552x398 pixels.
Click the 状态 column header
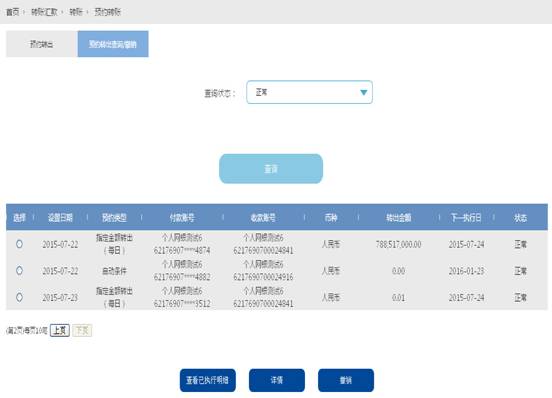coord(520,218)
